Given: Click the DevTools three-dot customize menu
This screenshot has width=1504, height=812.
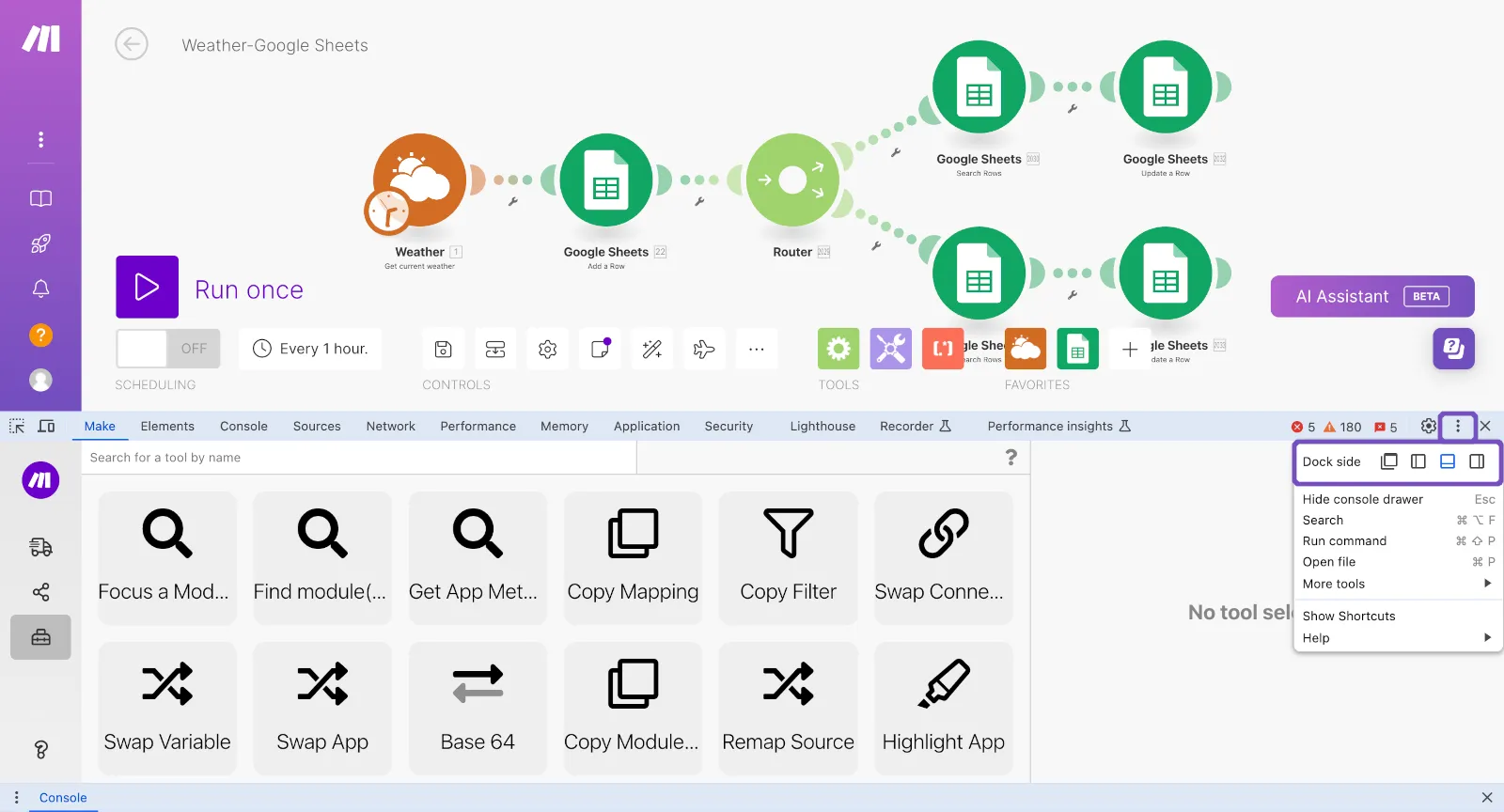Looking at the screenshot, I should [1458, 426].
